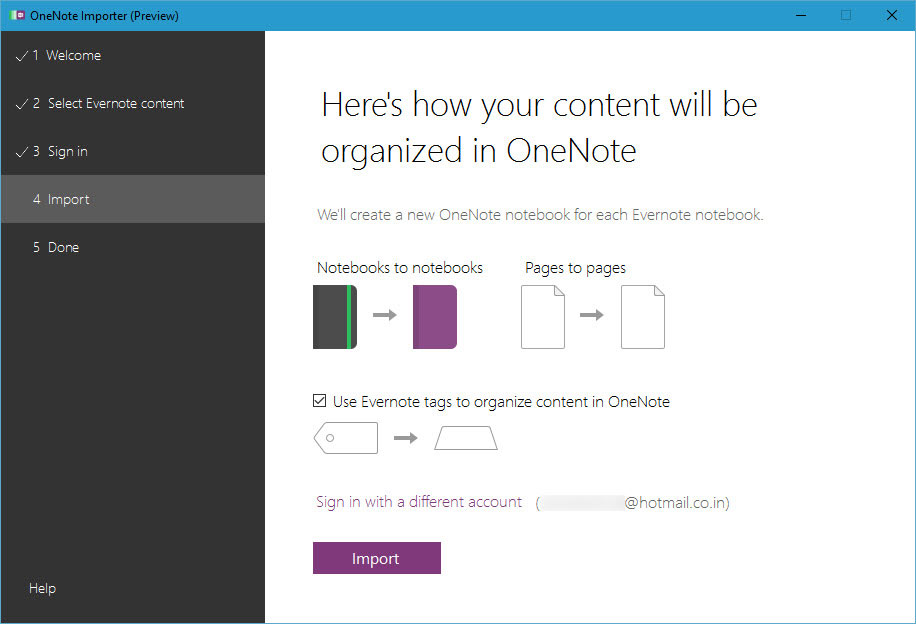The height and width of the screenshot is (624, 916).
Task: Click the OneNote tag shape icon
Action: coord(466,437)
